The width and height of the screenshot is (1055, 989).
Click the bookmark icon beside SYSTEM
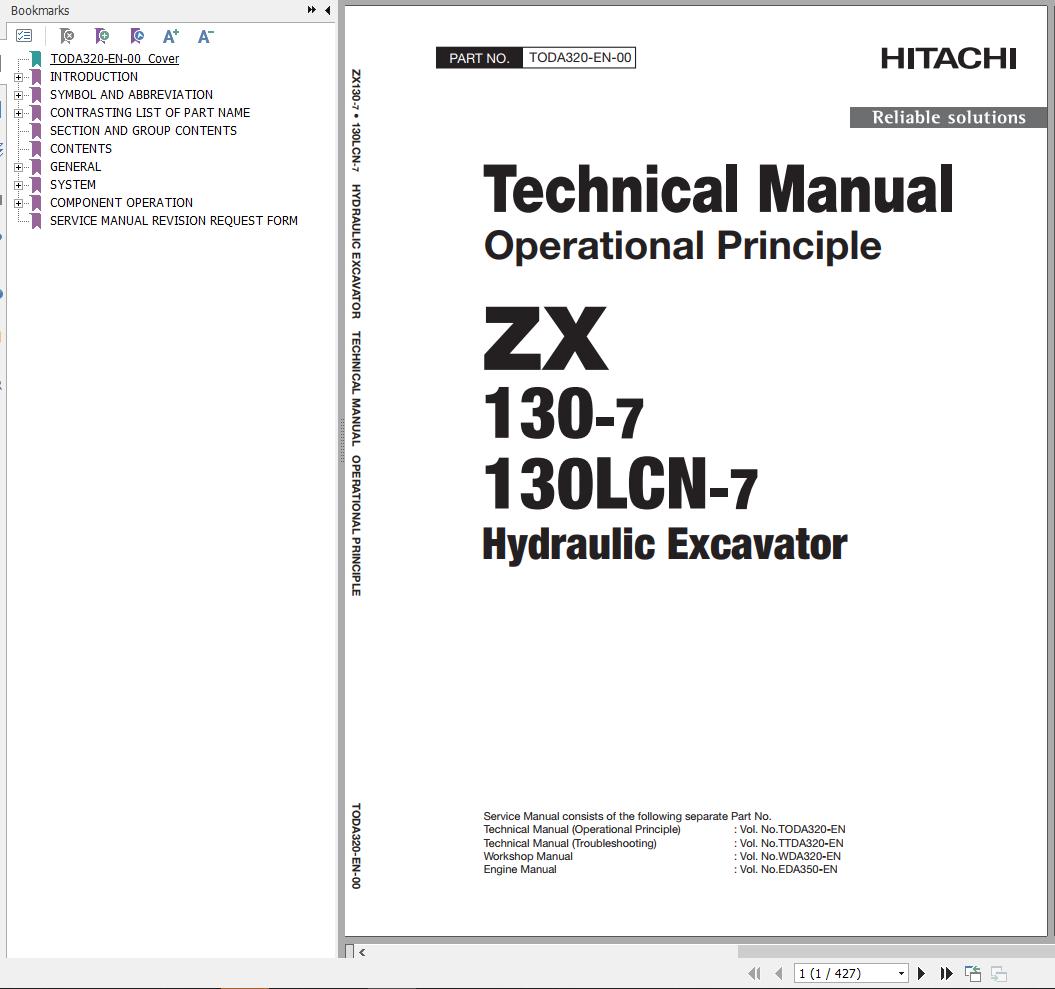(x=36, y=184)
